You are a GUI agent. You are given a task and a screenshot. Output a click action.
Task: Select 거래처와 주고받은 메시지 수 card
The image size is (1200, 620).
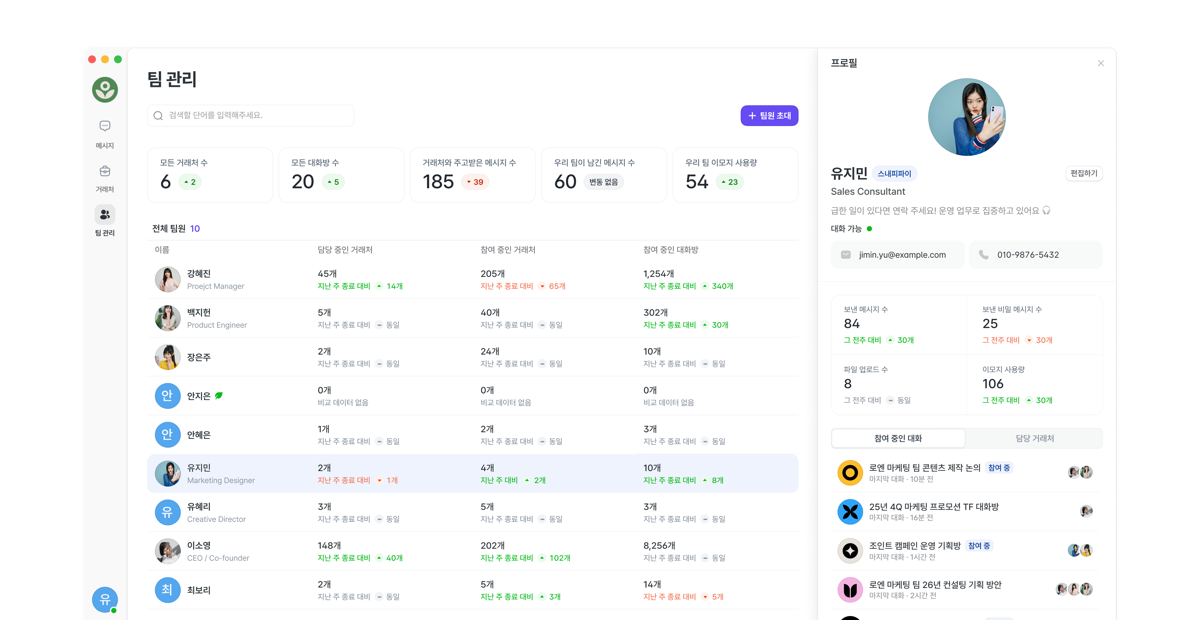pyautogui.click(x=472, y=175)
